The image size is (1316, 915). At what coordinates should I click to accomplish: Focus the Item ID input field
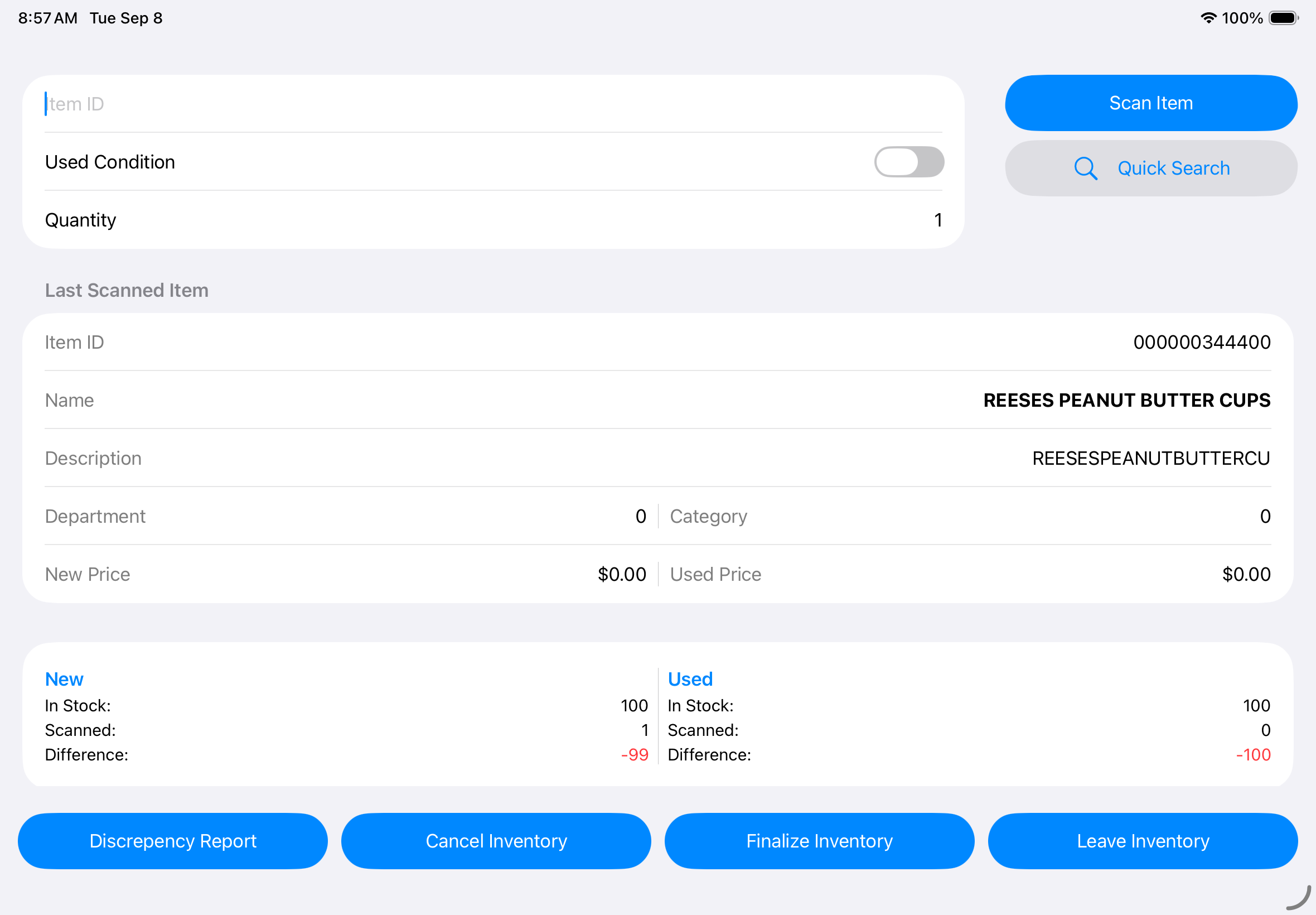493,104
